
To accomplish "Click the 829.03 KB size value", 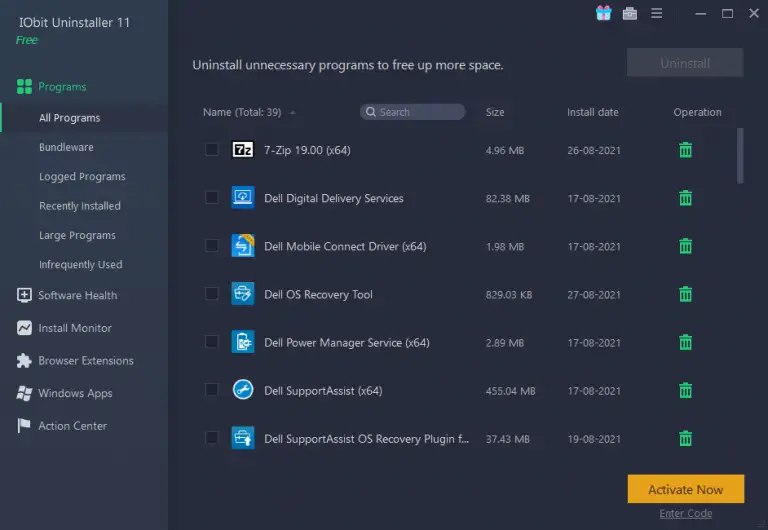I will tap(509, 295).
